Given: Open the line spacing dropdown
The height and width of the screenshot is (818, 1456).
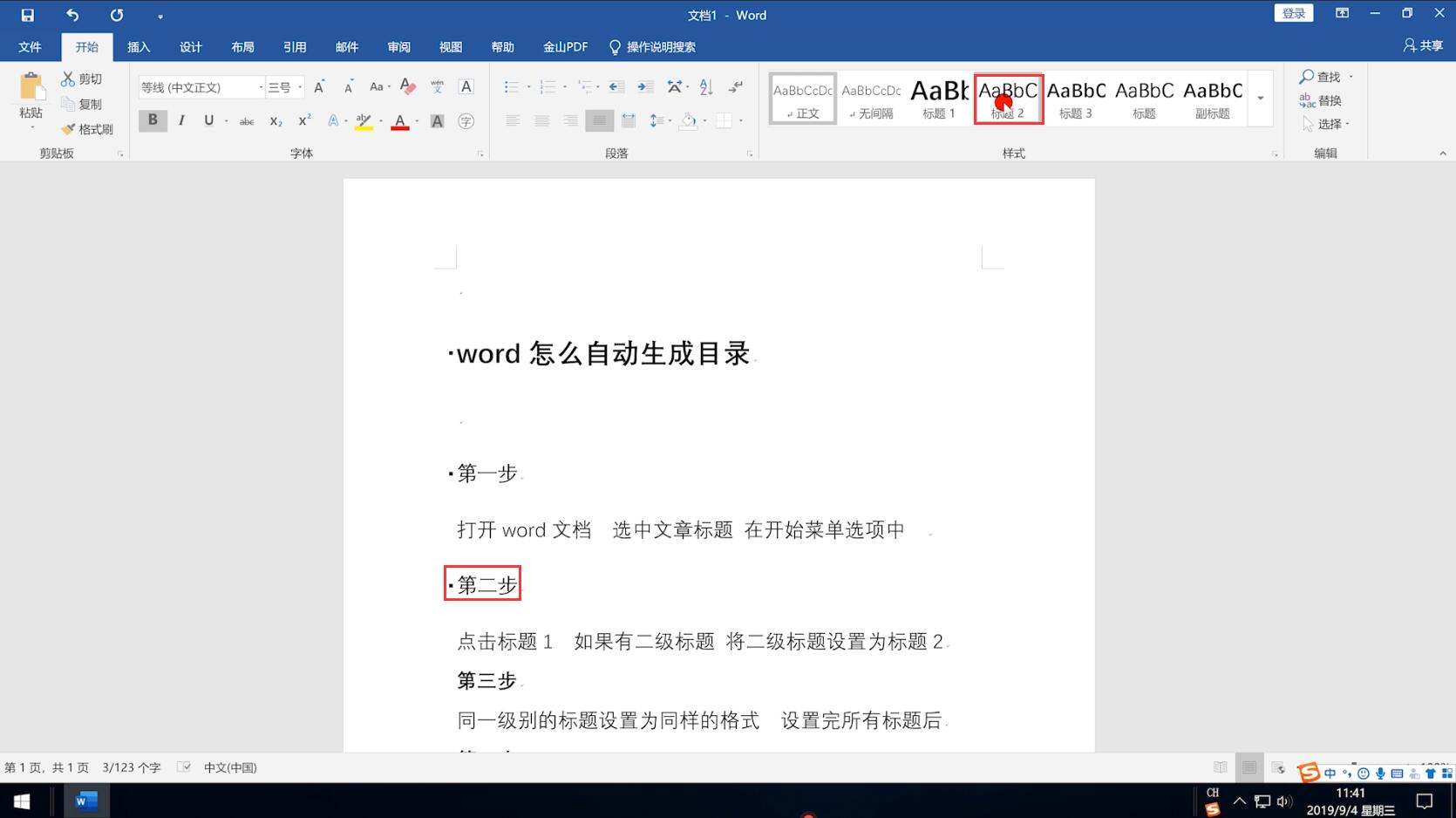Looking at the screenshot, I should (x=661, y=121).
